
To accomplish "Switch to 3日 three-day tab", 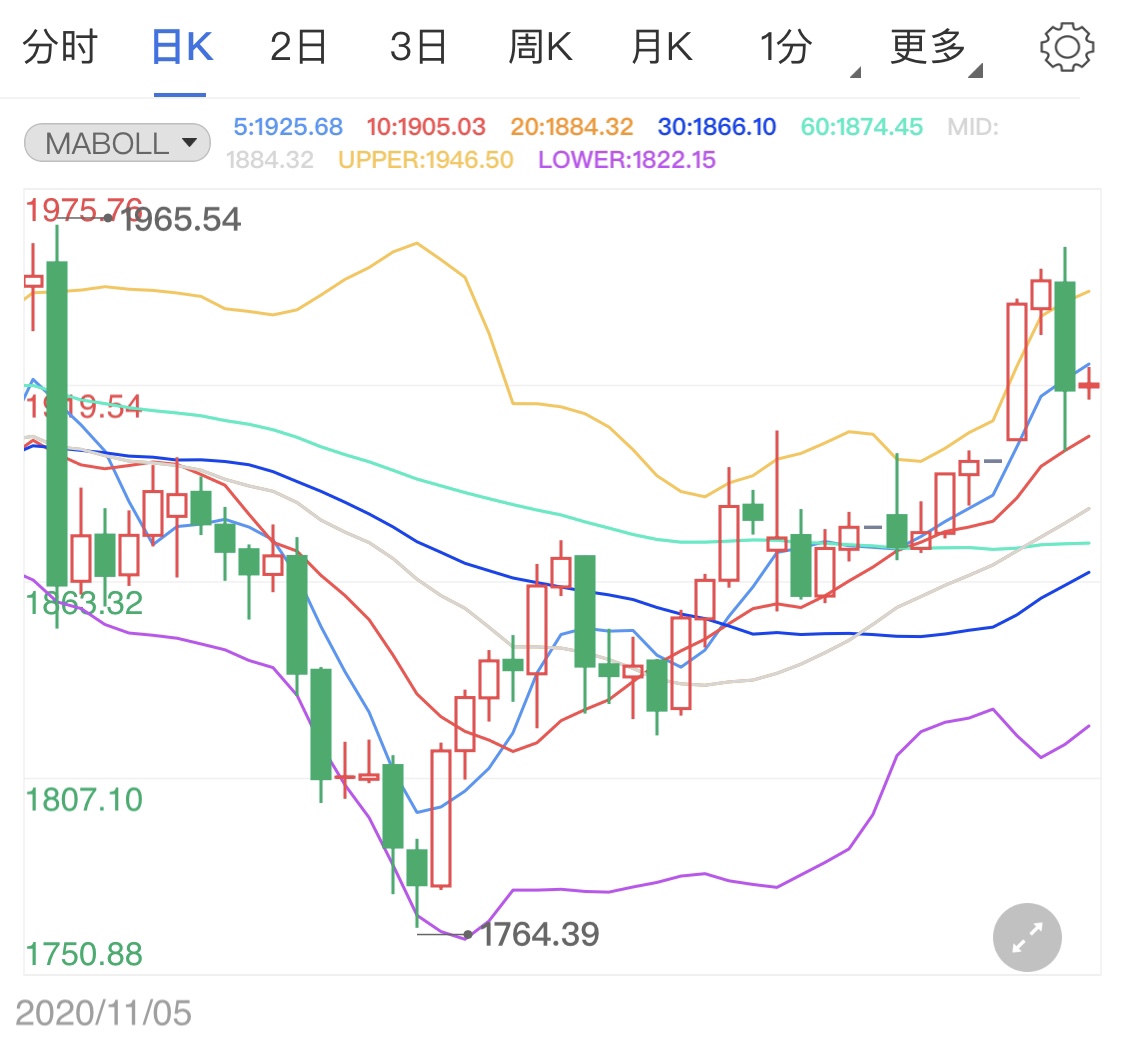I will 418,47.
